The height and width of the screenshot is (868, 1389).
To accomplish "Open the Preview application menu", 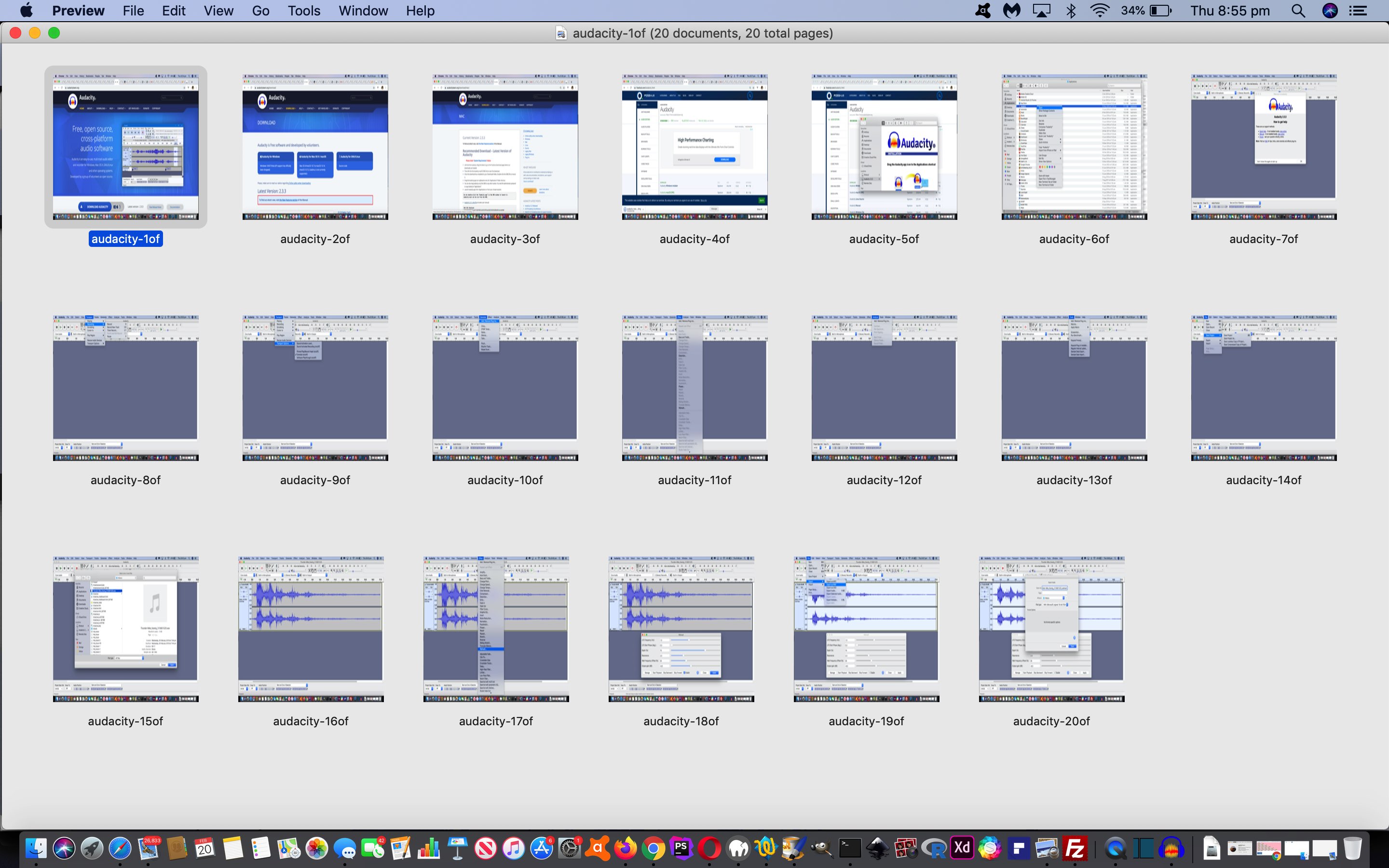I will pos(78,10).
